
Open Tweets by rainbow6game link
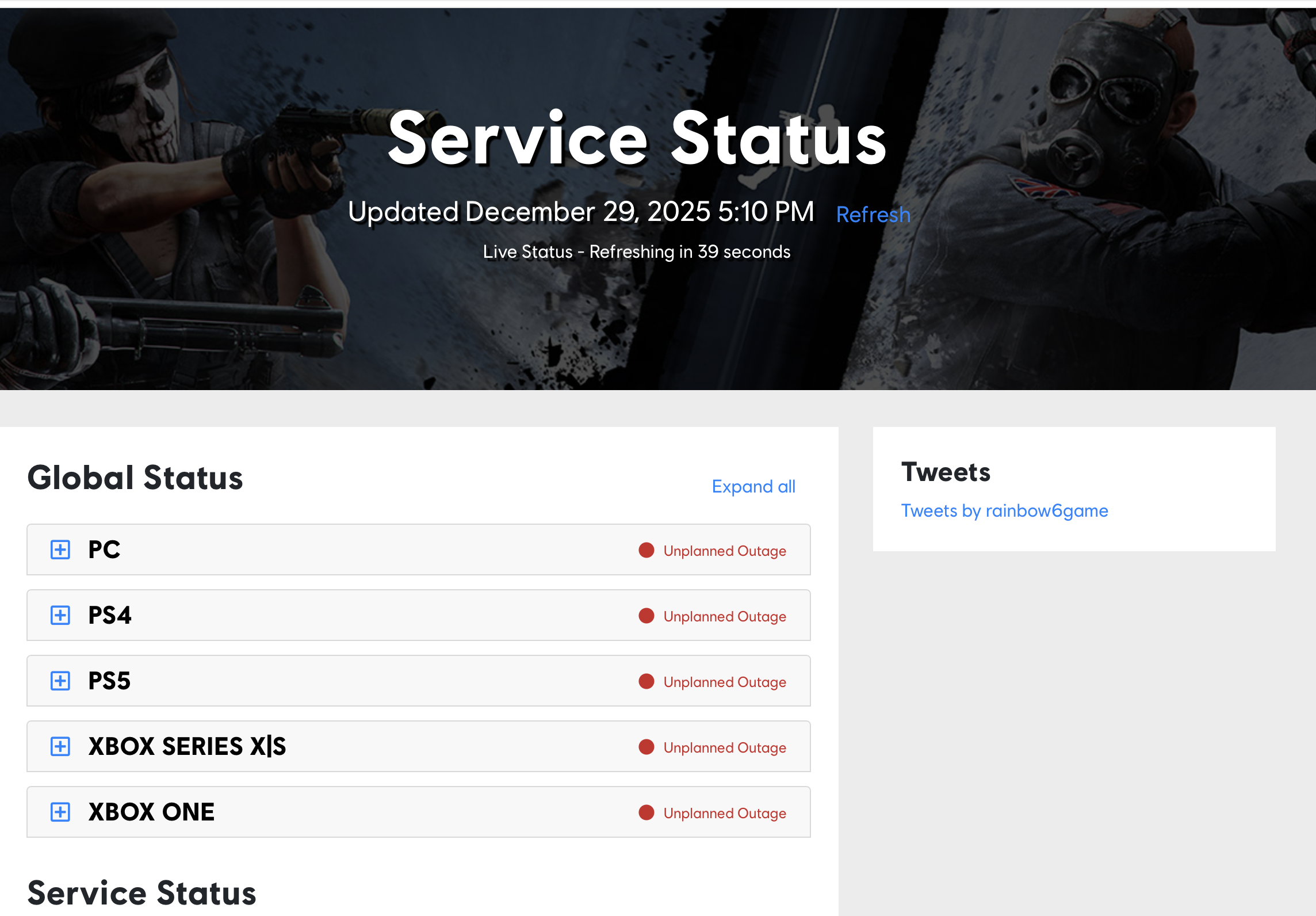coord(1004,511)
